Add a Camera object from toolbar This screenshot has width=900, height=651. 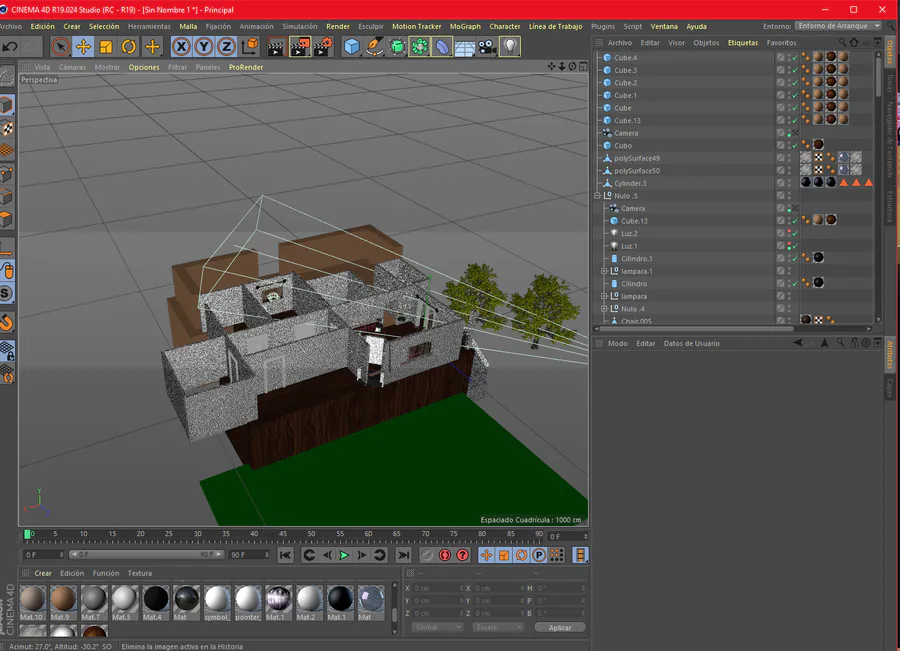(487, 46)
